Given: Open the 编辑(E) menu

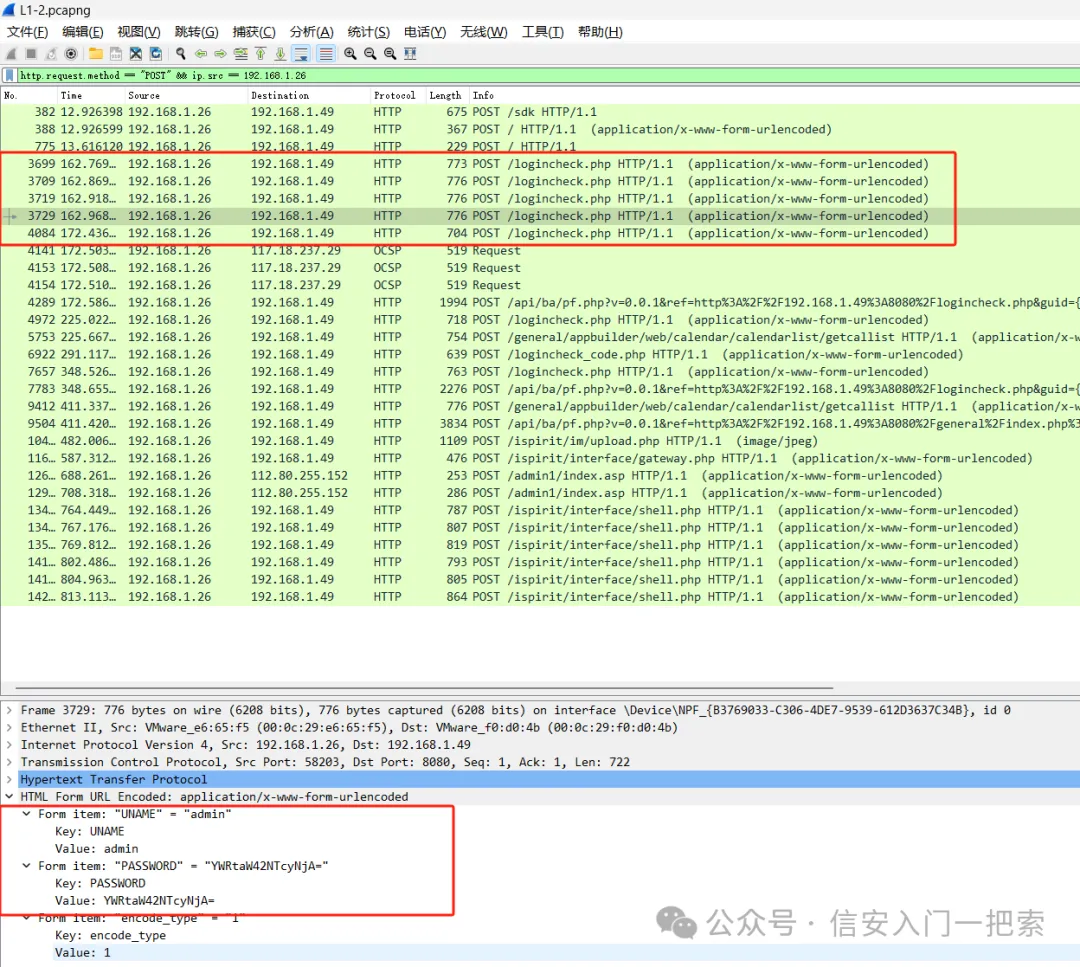Looking at the screenshot, I should point(83,32).
